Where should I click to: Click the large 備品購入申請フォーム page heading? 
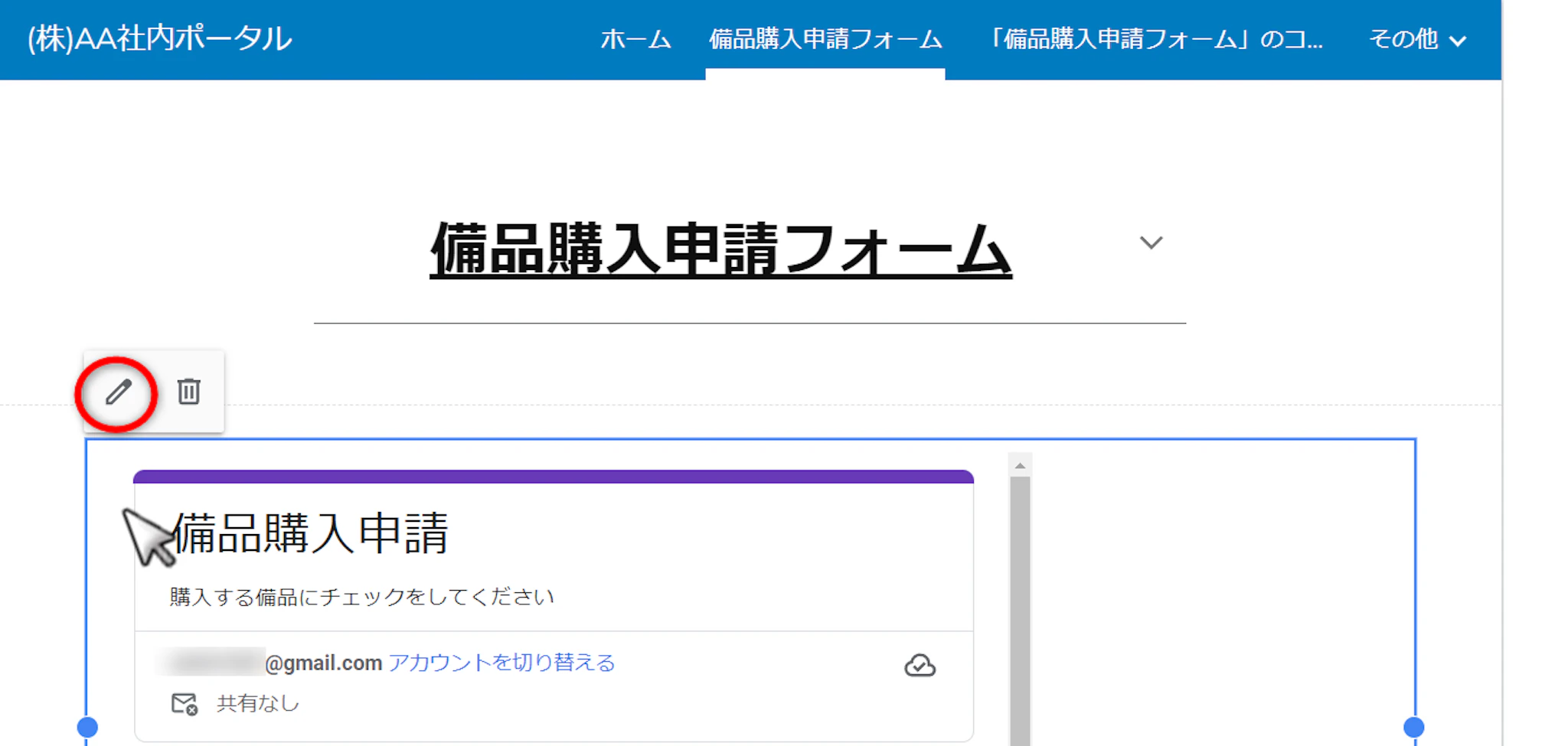(x=720, y=249)
